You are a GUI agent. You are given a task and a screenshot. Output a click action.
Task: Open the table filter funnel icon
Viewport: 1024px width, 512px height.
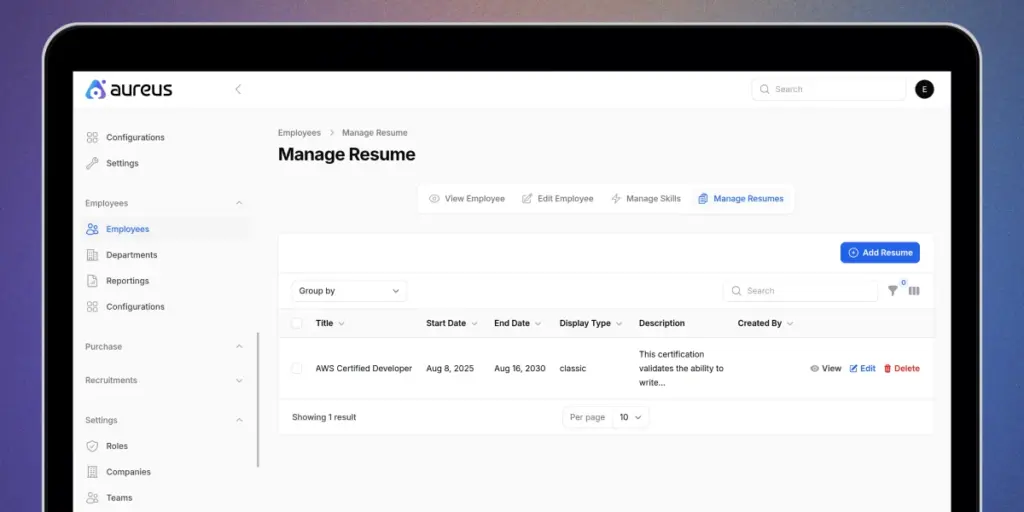[x=893, y=291]
